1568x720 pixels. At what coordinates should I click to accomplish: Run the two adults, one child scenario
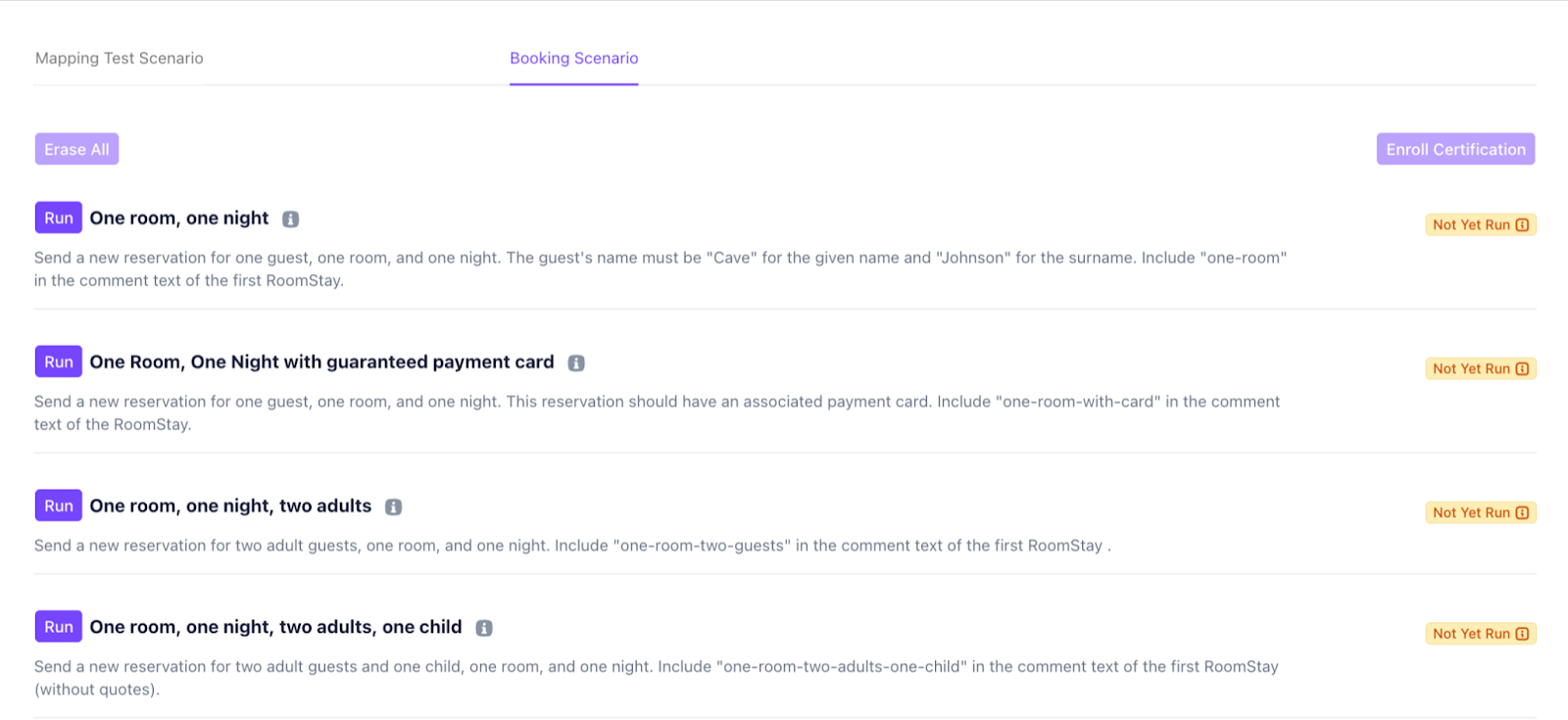point(59,627)
